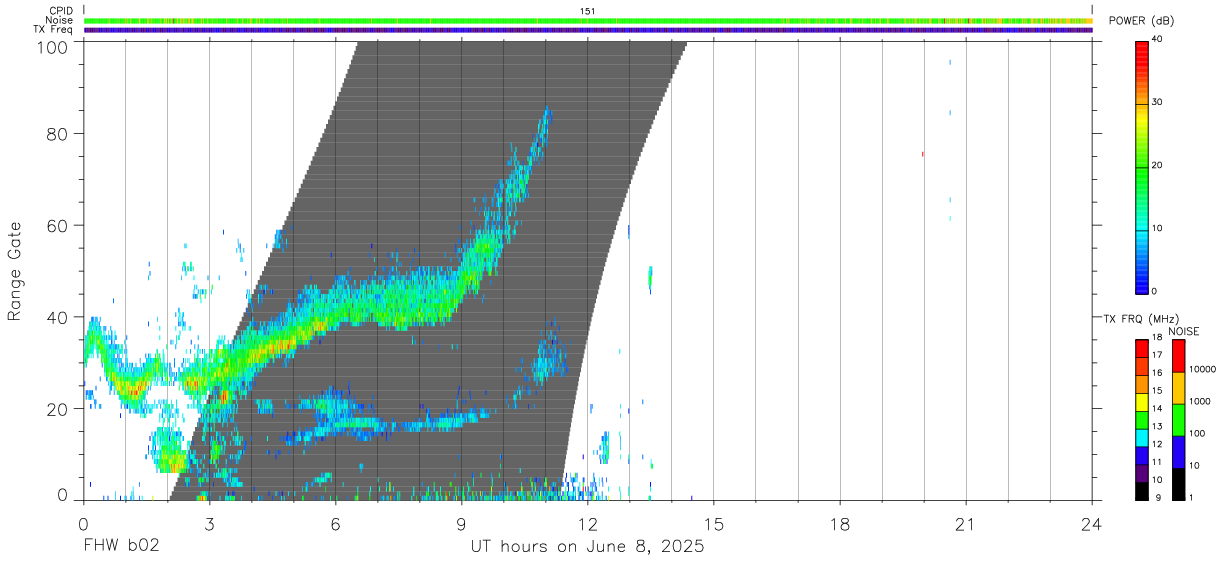Click the "UT hours on June 8, 2025" axis title
1228x567 pixels.
click(587, 547)
